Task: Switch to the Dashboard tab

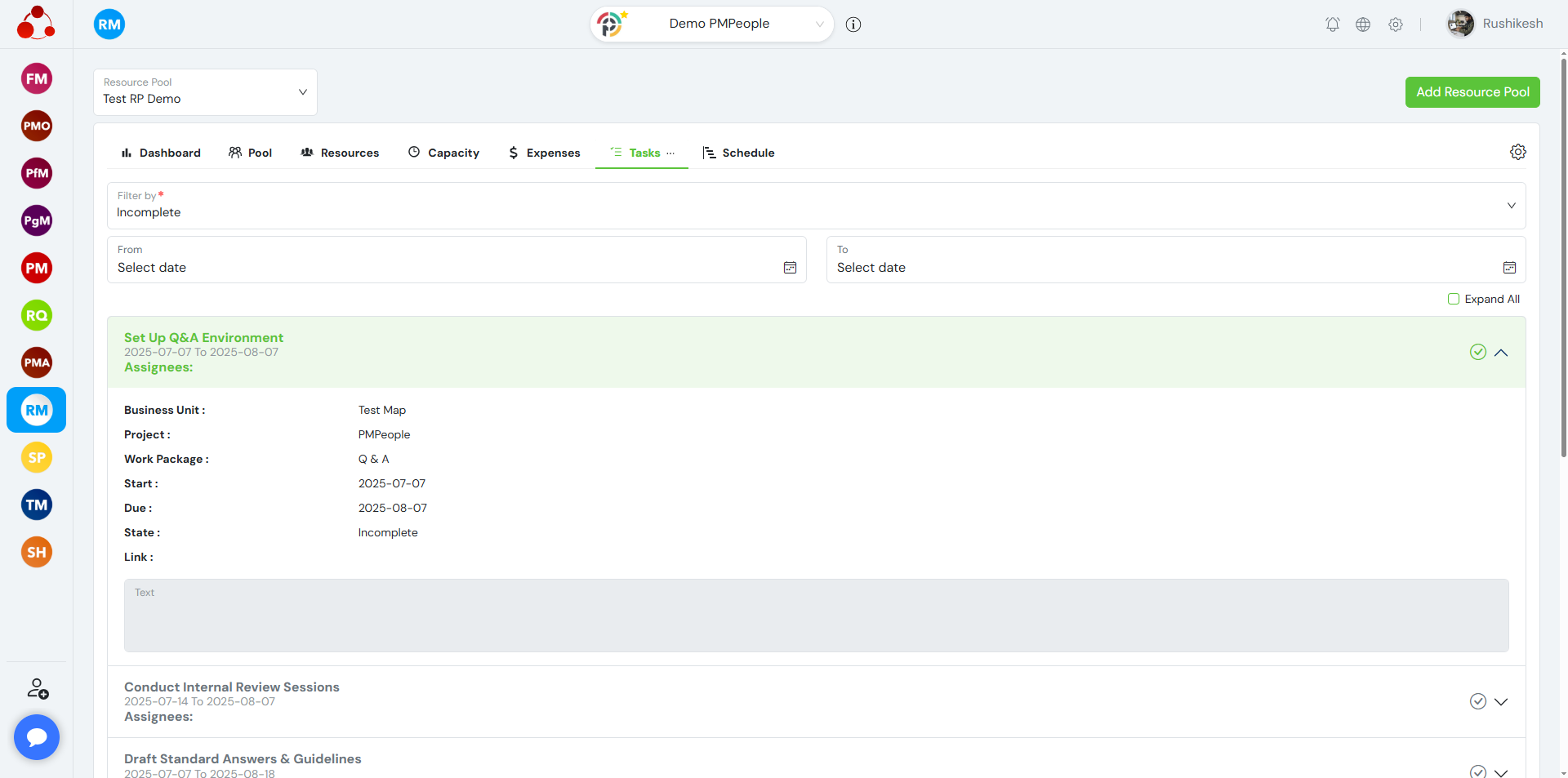Action: pyautogui.click(x=161, y=153)
